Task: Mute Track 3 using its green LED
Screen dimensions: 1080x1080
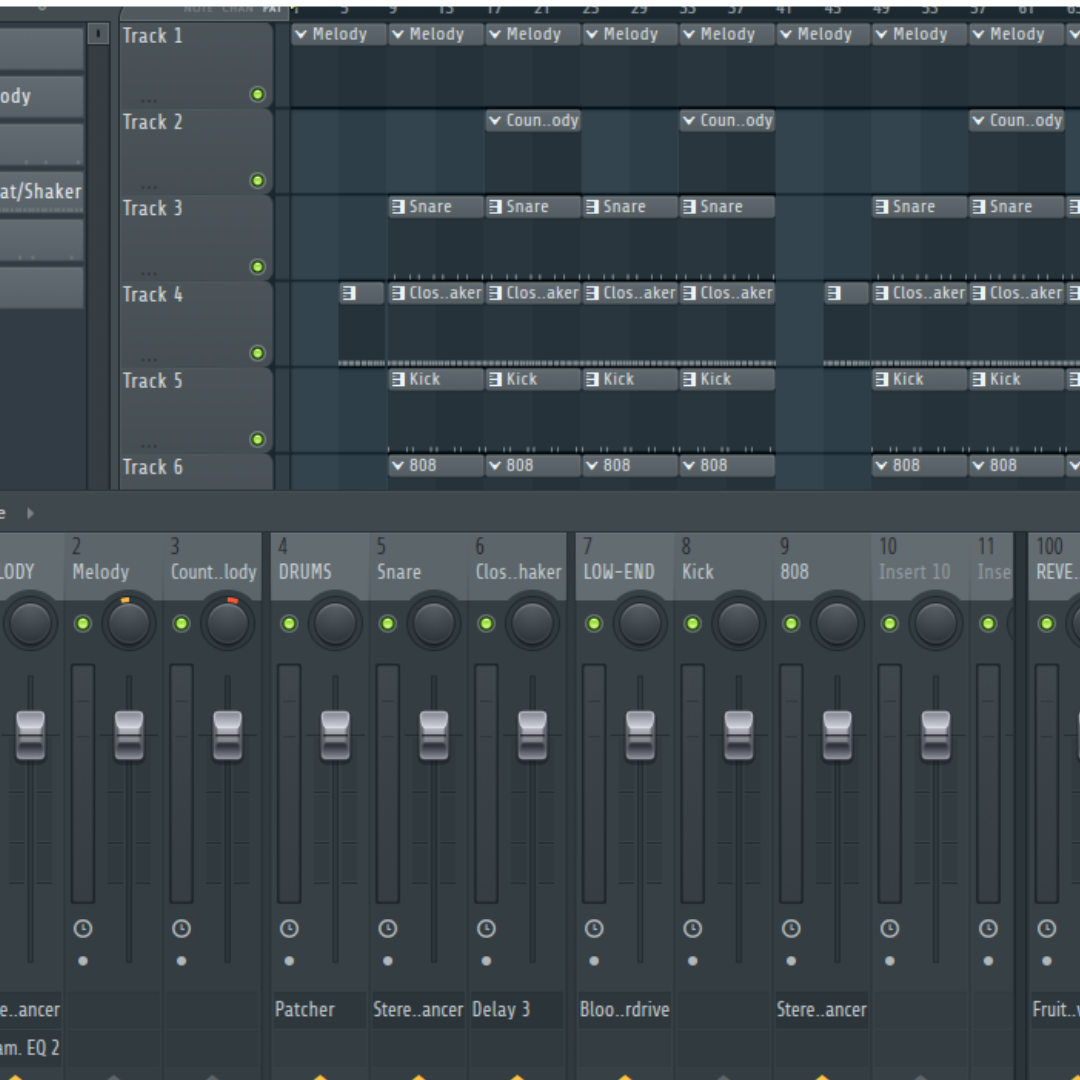Action: coord(257,267)
